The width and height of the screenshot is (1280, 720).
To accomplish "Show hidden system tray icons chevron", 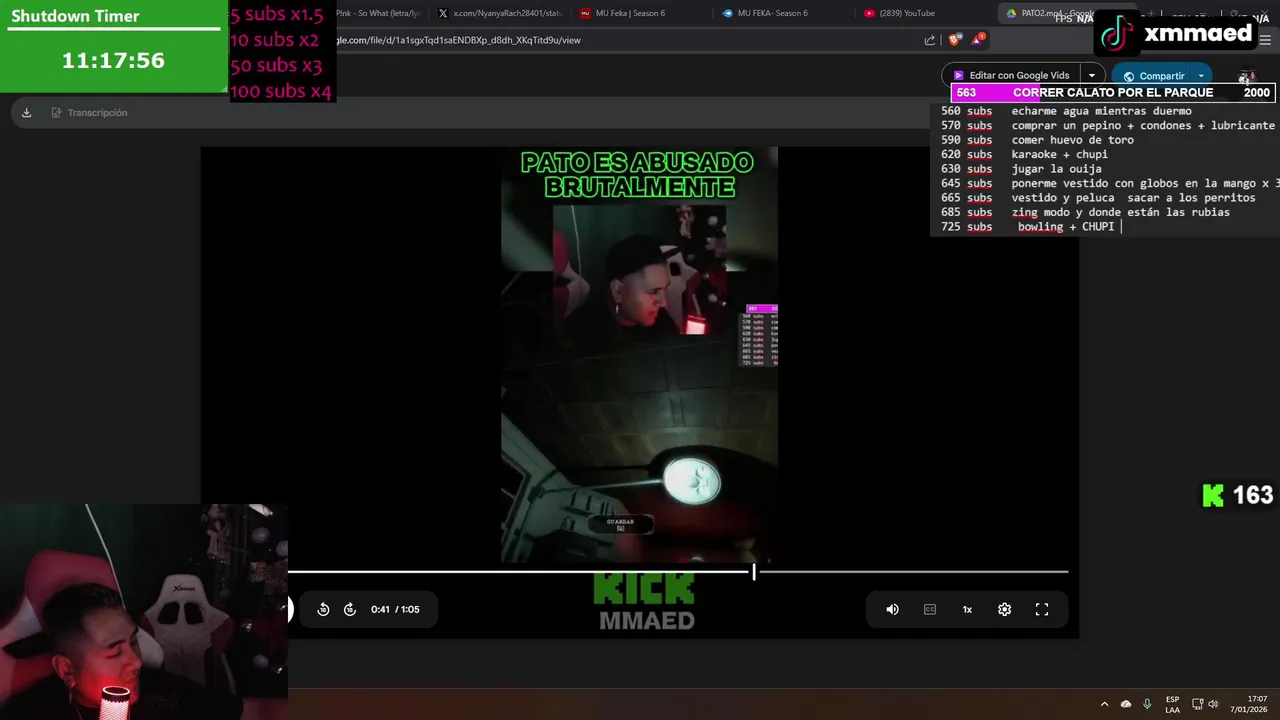I will (1104, 704).
